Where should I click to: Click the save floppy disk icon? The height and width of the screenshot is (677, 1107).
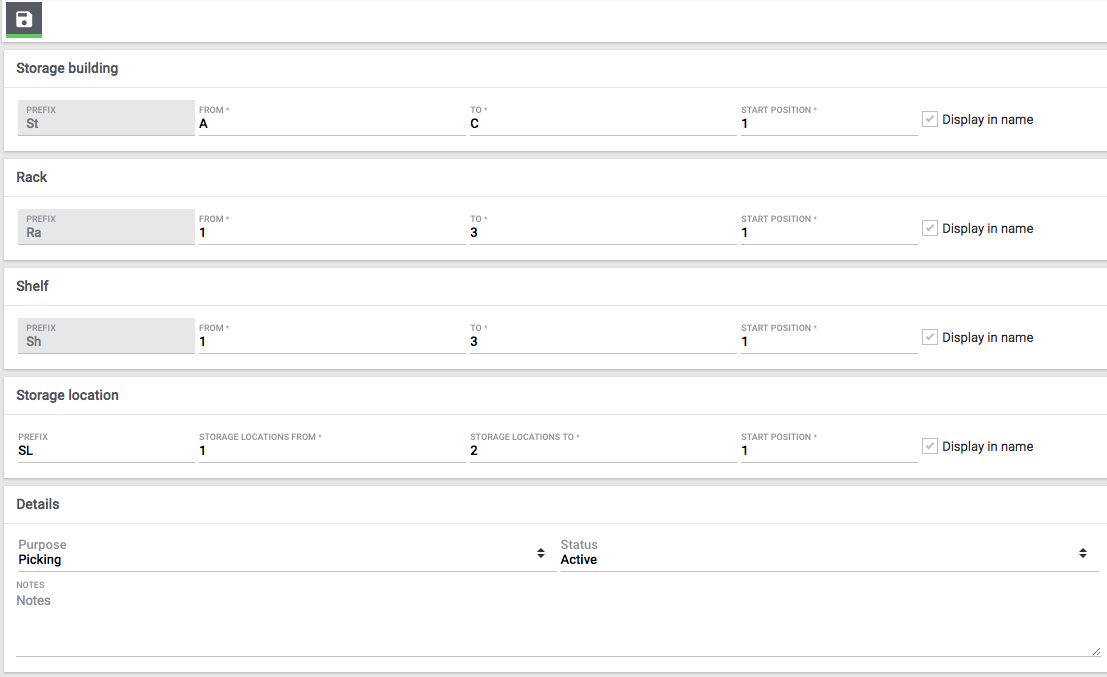(24, 19)
